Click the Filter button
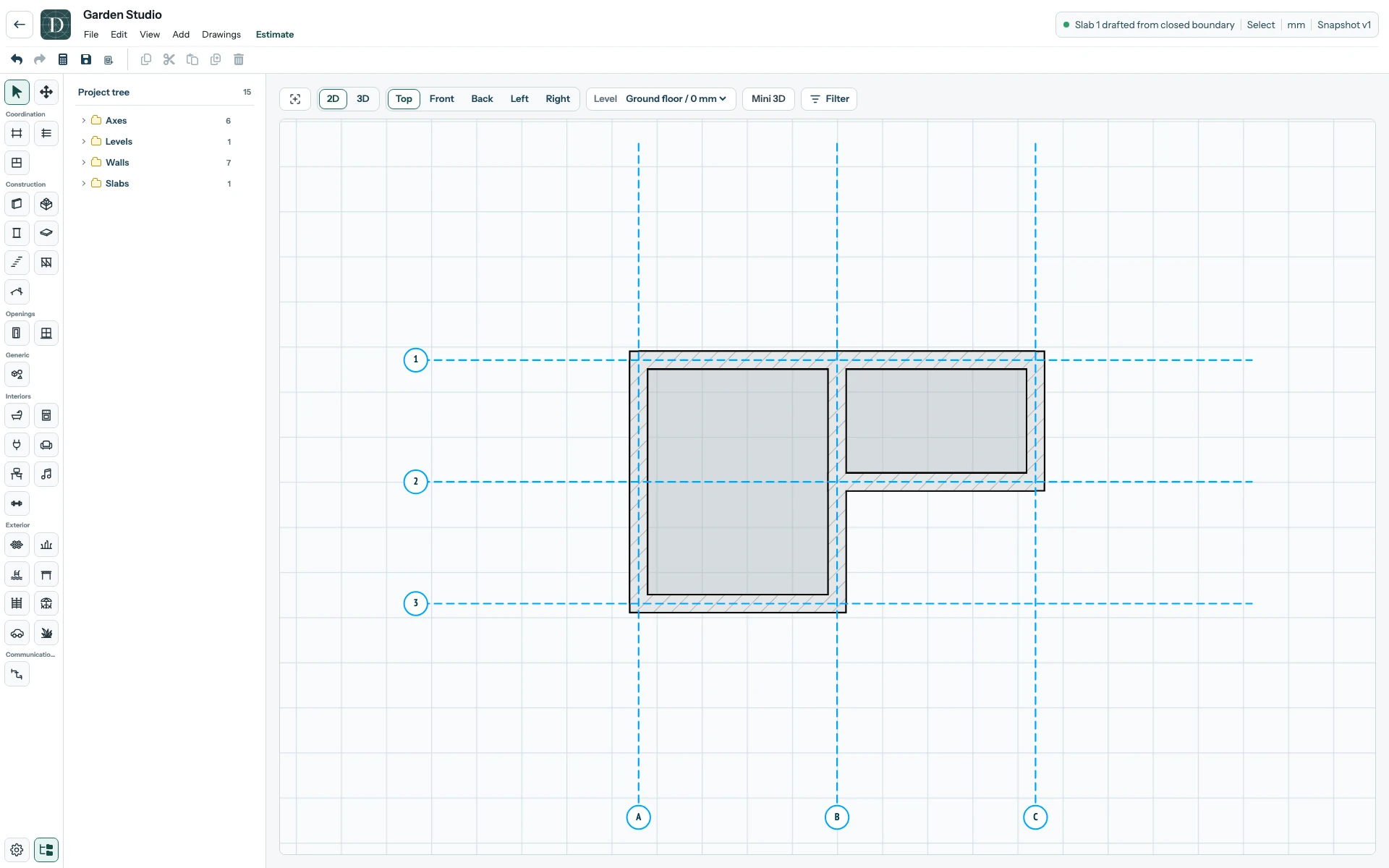1389x868 pixels. 829,99
